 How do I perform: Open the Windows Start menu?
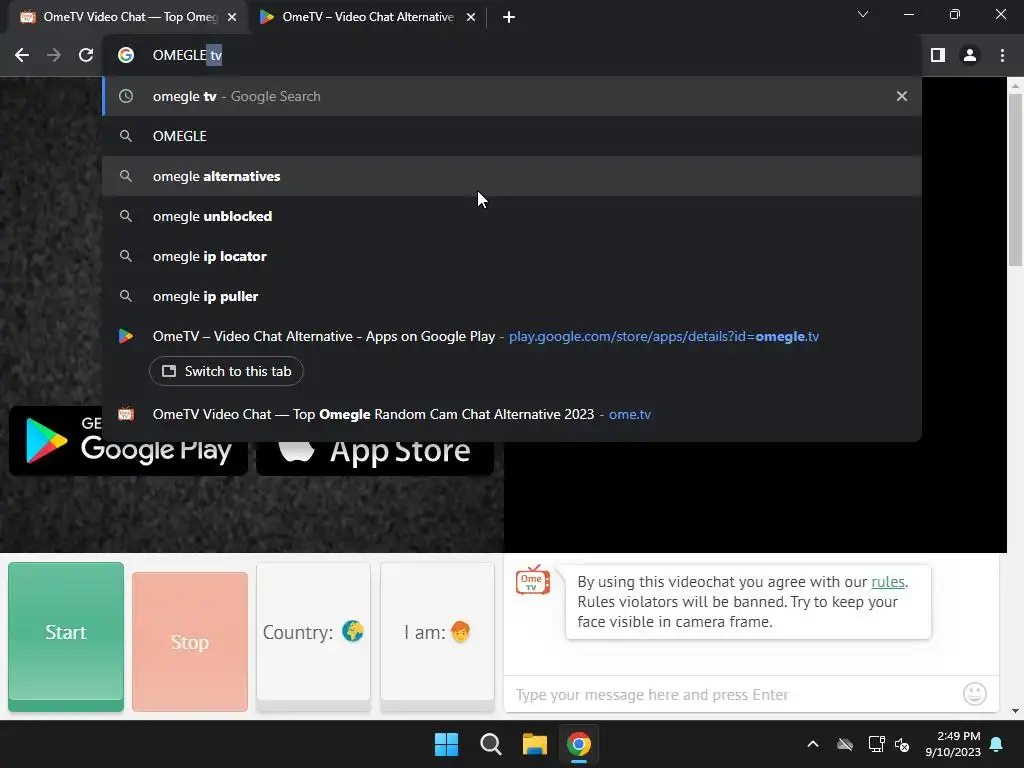pos(447,744)
